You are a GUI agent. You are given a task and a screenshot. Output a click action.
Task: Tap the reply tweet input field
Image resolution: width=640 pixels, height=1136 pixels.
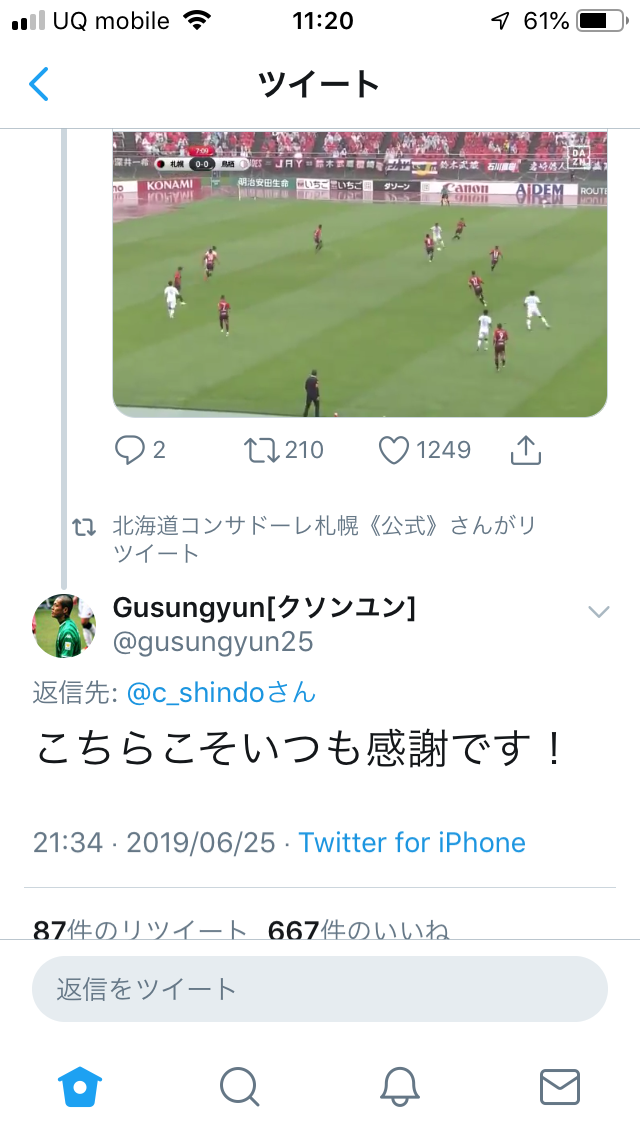(320, 990)
